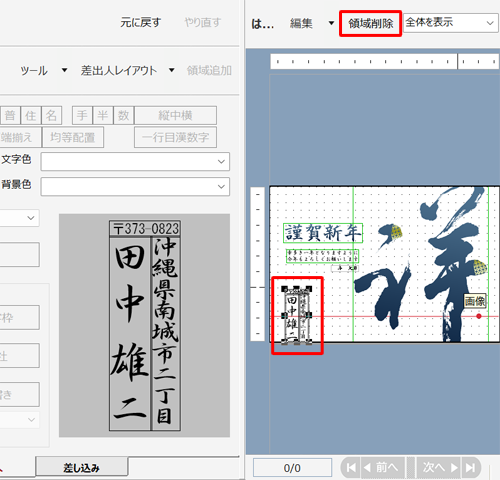Click the 元に戻す undo button

[x=141, y=23]
